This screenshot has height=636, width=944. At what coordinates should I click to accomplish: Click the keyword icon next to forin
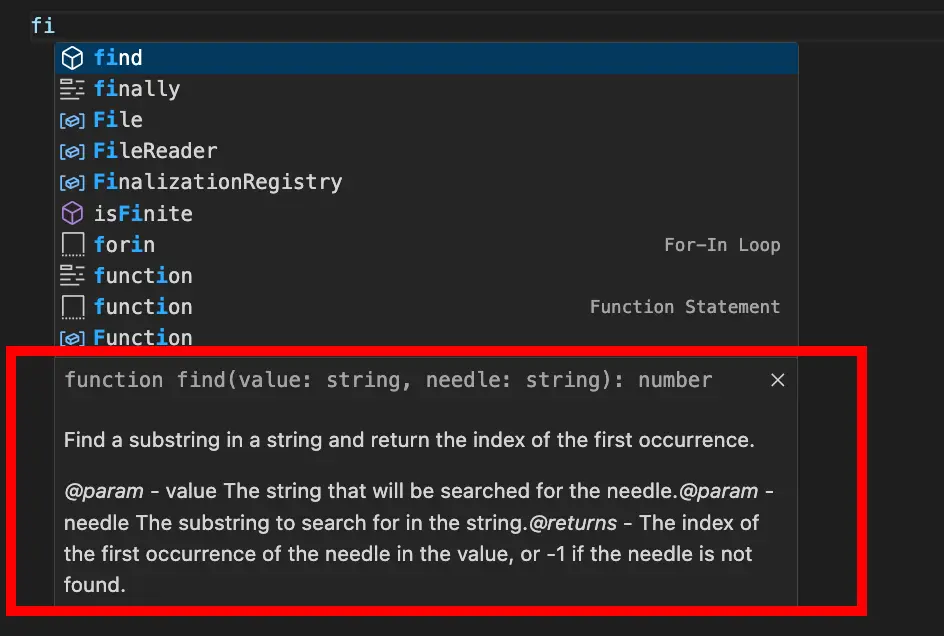[x=72, y=243]
